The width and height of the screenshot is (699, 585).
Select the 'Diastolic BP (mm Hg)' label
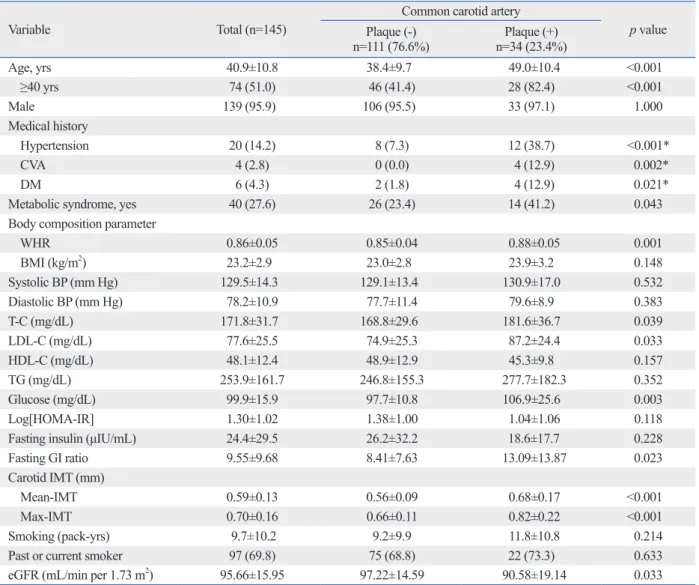coord(65,302)
